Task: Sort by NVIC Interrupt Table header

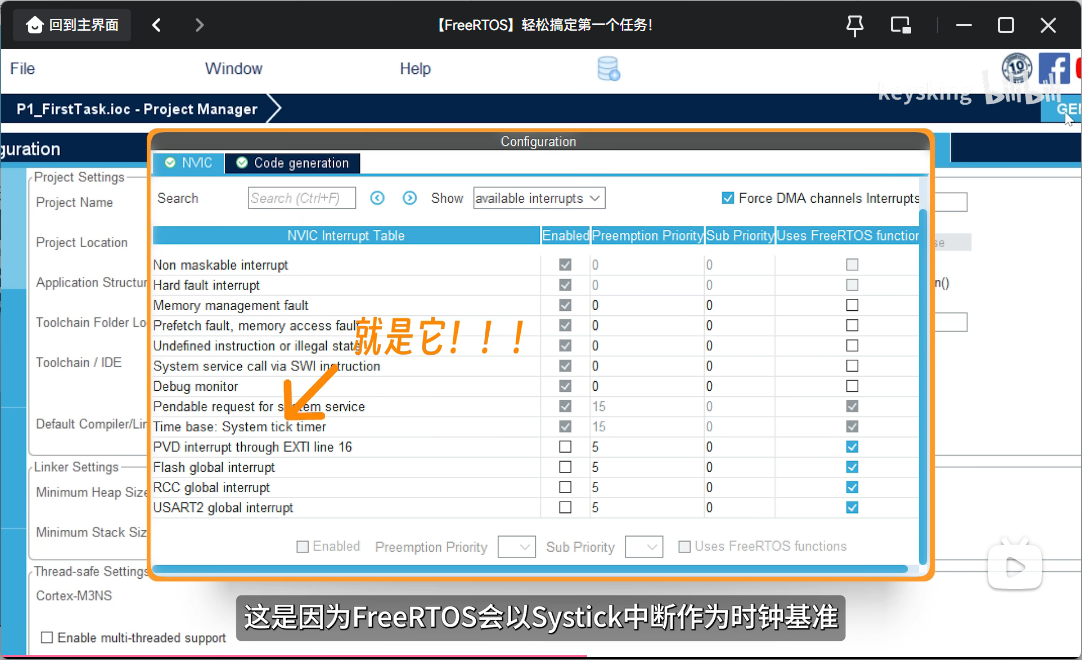Action: 346,235
